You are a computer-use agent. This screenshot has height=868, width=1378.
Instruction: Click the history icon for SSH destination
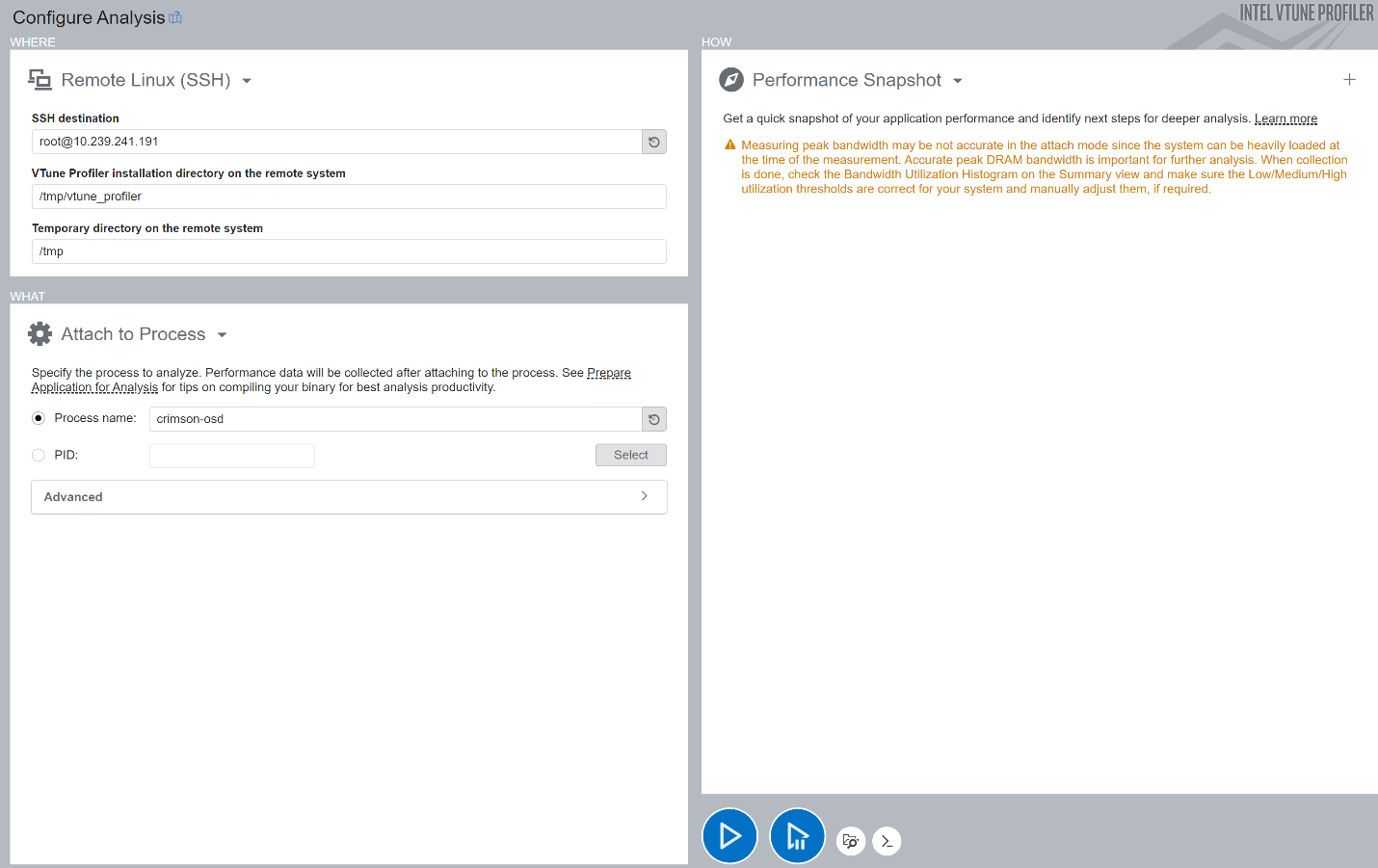[x=654, y=142]
